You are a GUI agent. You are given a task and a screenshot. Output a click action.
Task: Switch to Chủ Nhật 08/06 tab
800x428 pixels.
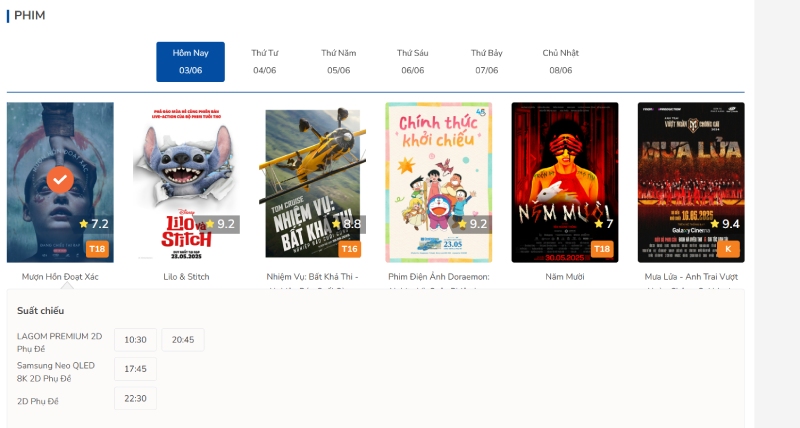[561, 62]
